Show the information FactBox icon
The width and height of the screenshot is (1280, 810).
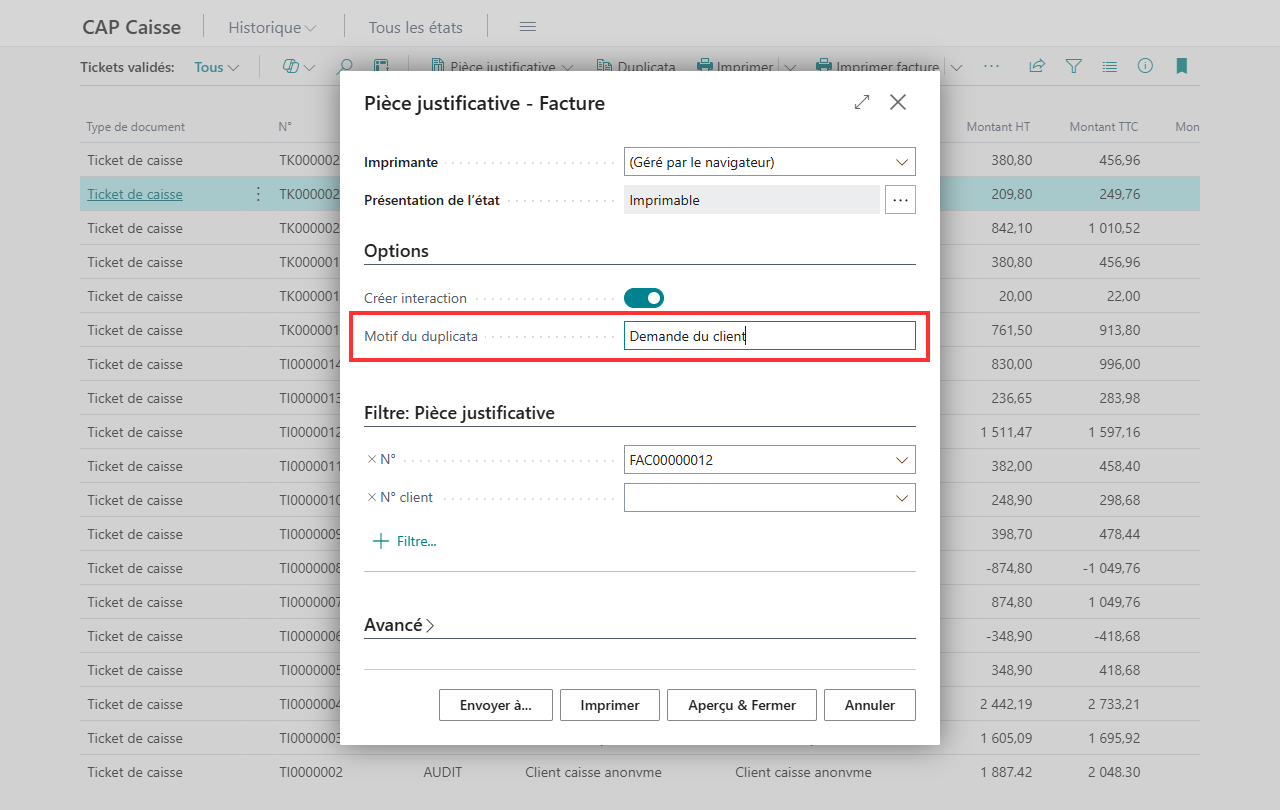pos(1145,67)
